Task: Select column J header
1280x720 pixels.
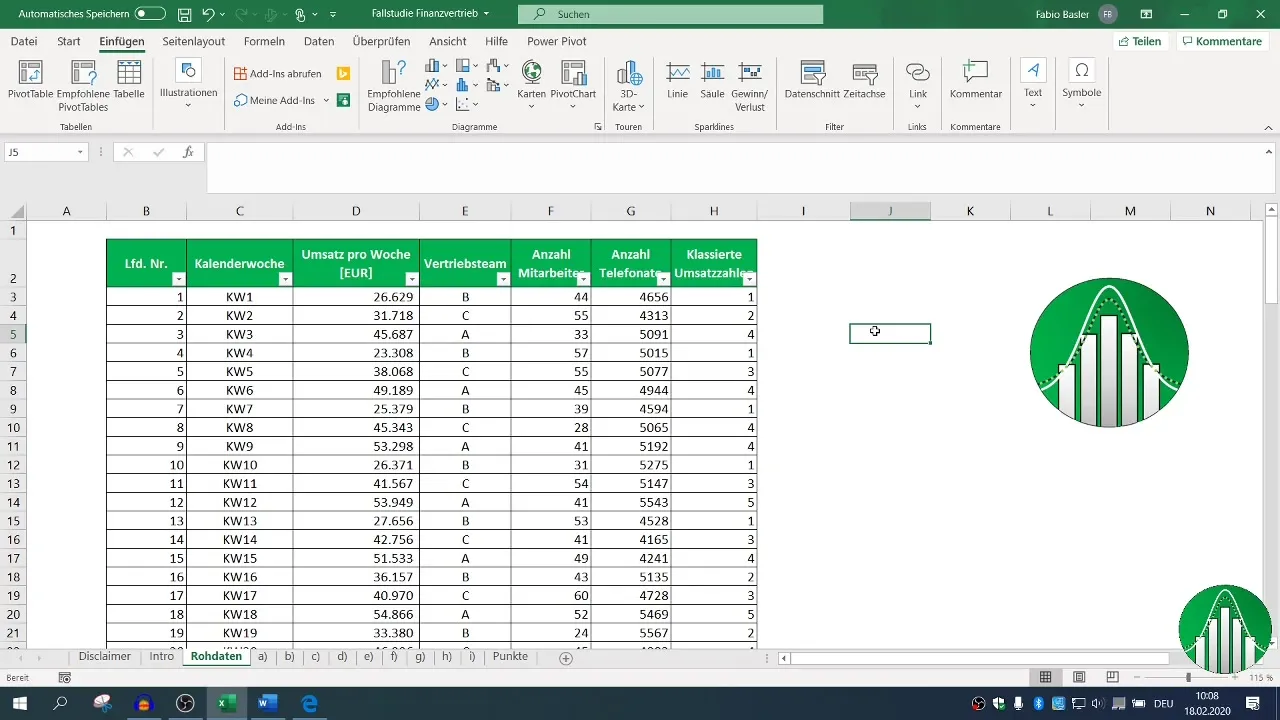Action: click(x=890, y=211)
